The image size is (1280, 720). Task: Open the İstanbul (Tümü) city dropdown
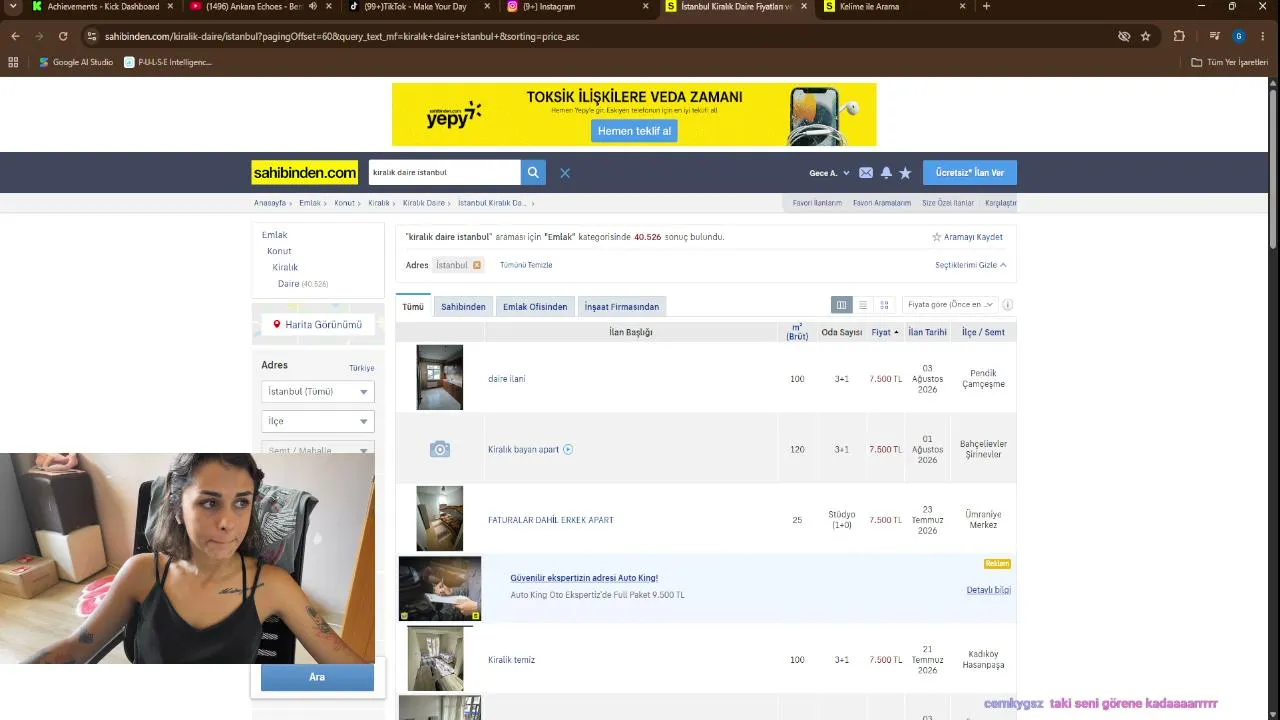[318, 392]
